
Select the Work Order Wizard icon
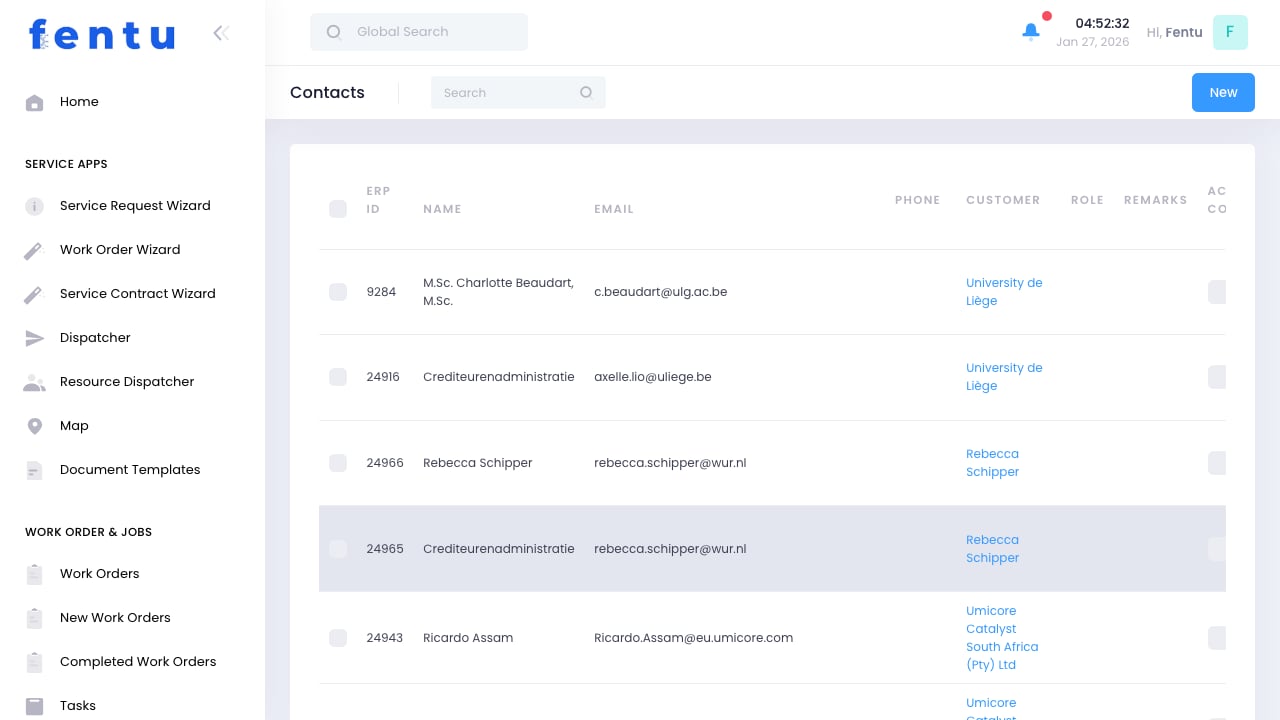34,250
